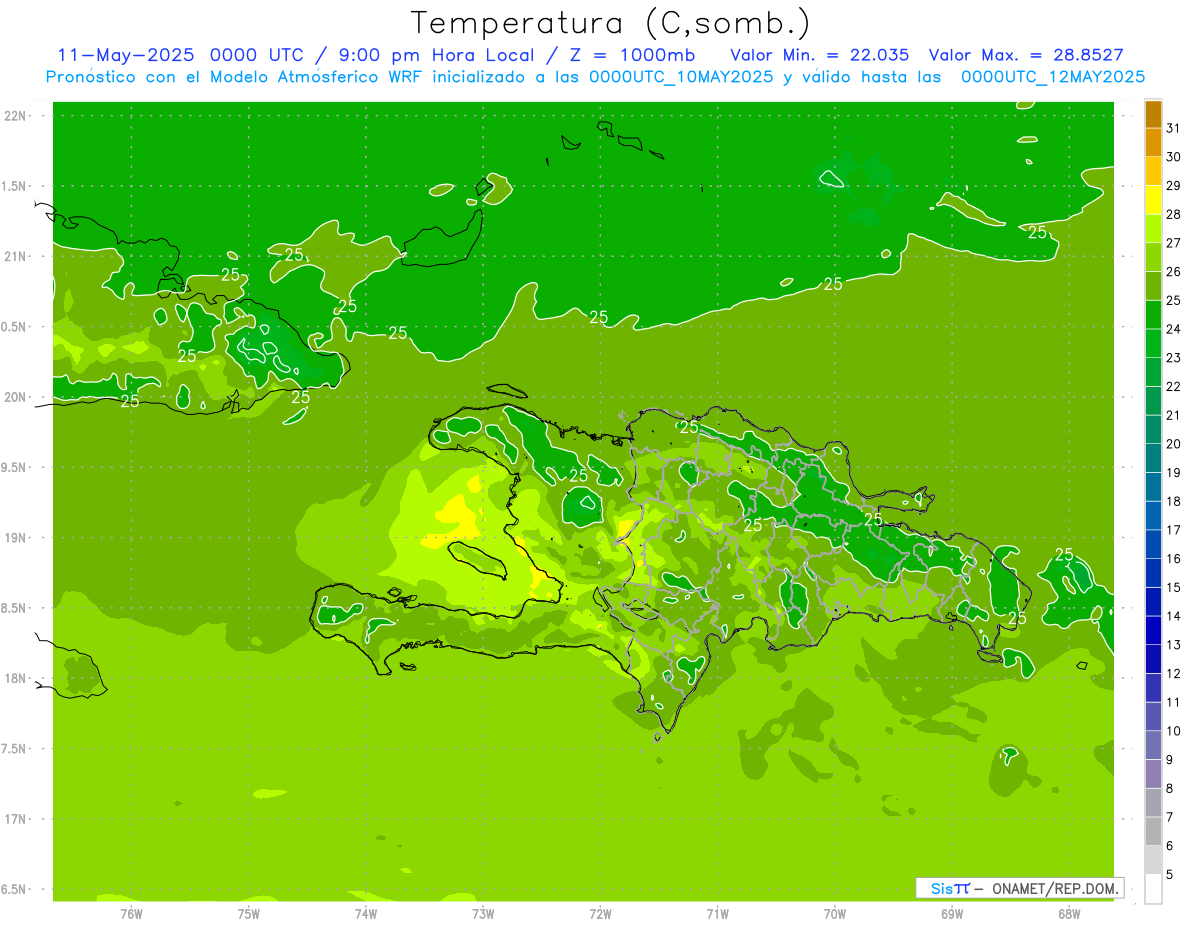The height and width of the screenshot is (927, 1200).
Task: Click the purple color band between 9 and 10
Action: tap(1153, 745)
